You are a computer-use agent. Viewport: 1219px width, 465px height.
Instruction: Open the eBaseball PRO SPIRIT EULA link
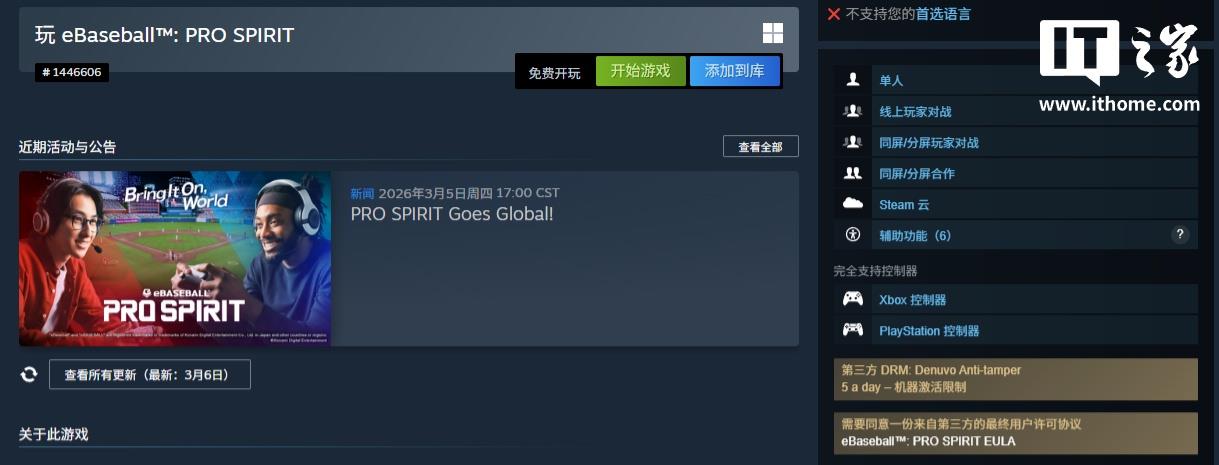tap(928, 441)
